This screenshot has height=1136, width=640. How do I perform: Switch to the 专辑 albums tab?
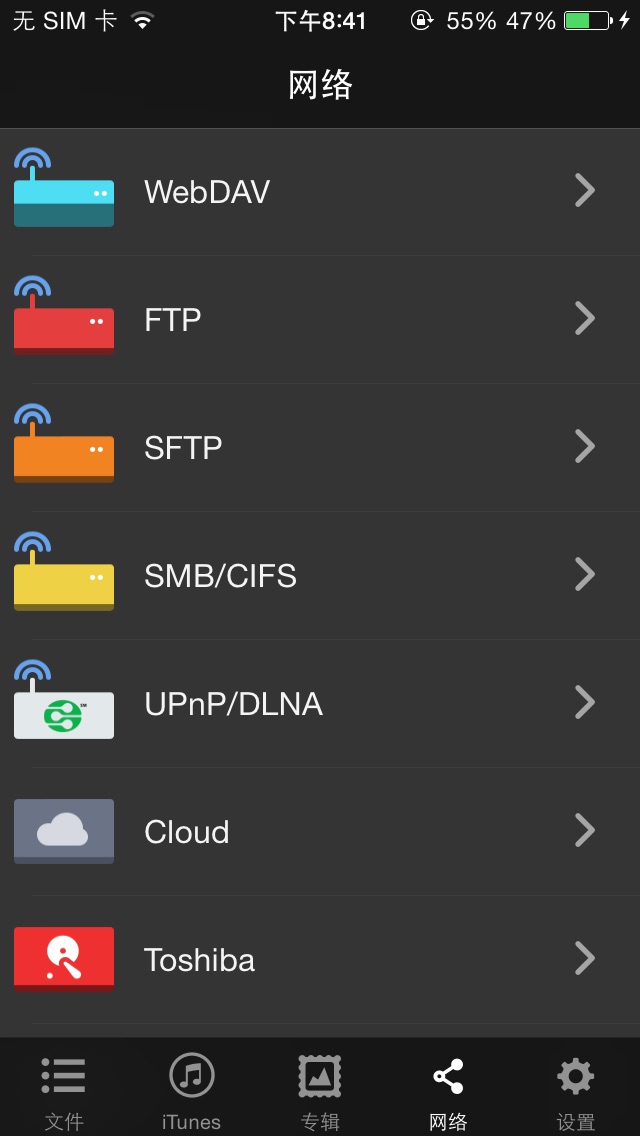point(319,1090)
